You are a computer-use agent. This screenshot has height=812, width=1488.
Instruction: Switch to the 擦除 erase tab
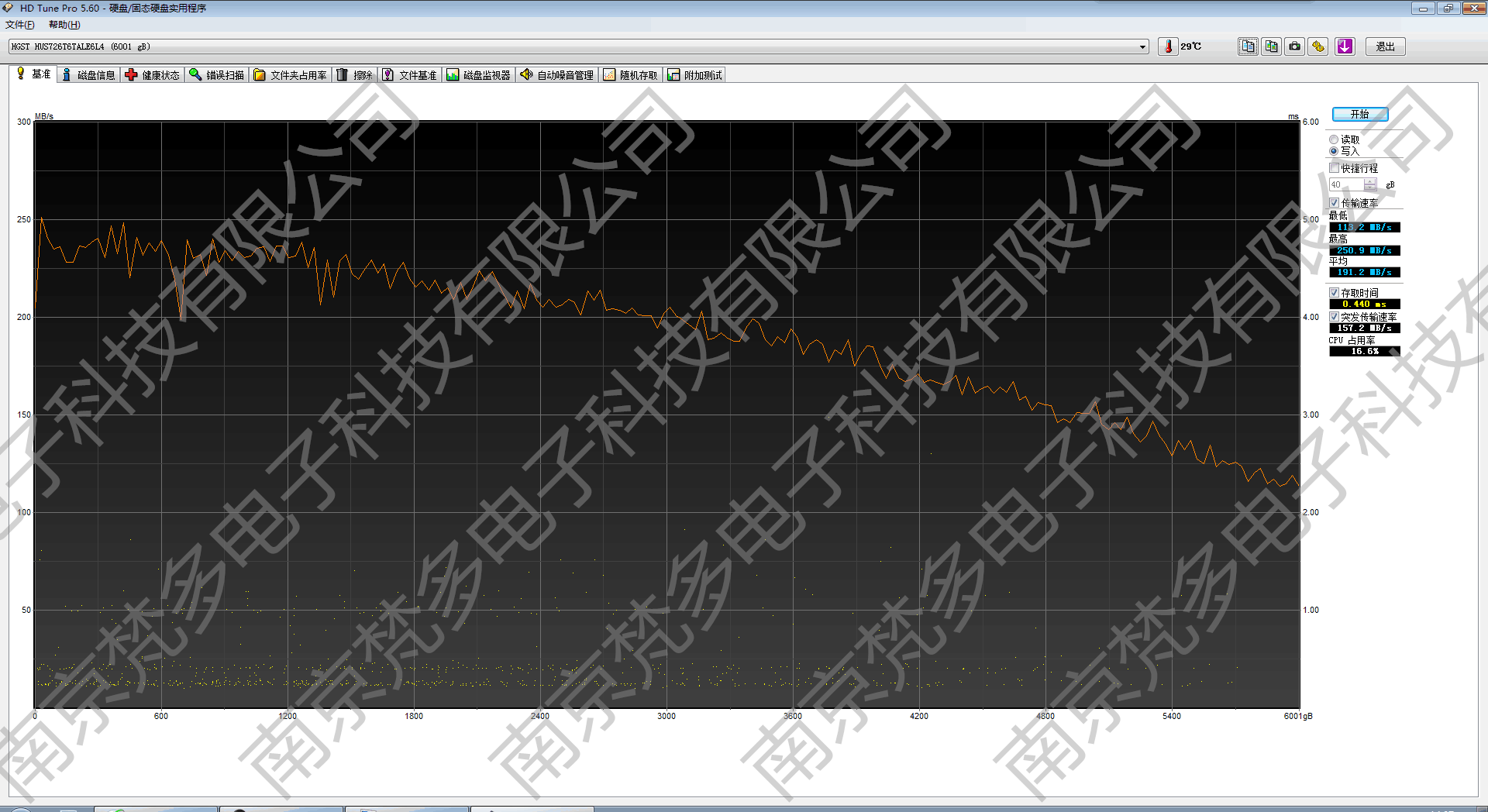tap(355, 75)
